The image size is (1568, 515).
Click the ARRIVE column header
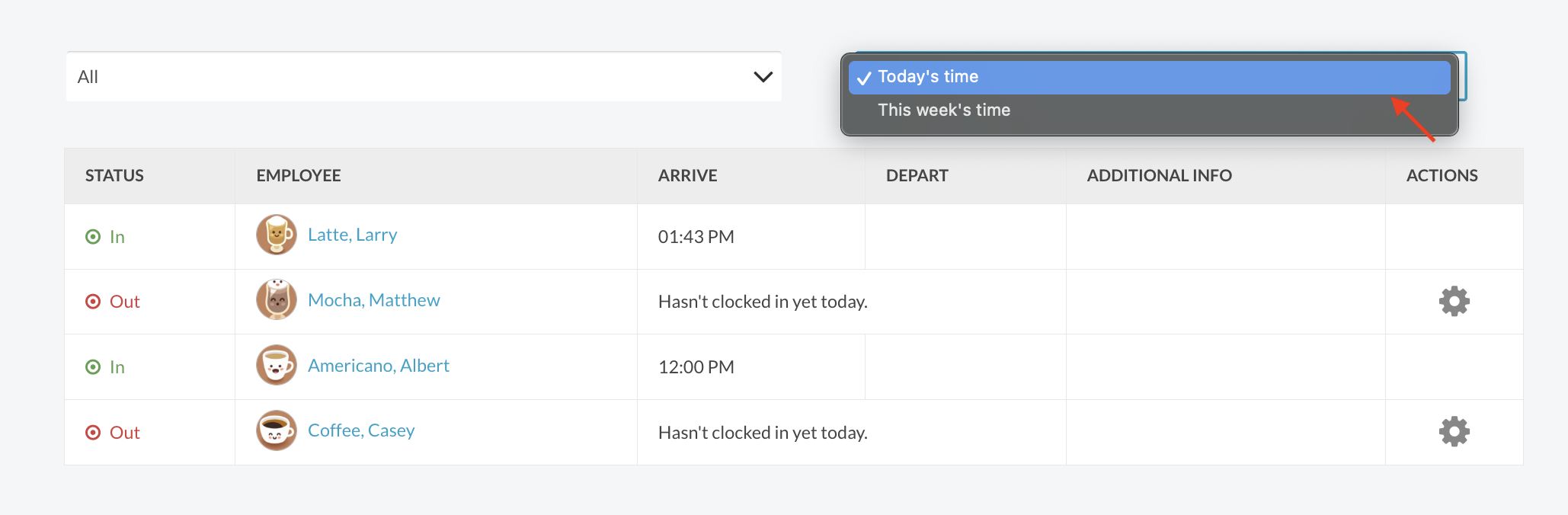click(x=687, y=176)
